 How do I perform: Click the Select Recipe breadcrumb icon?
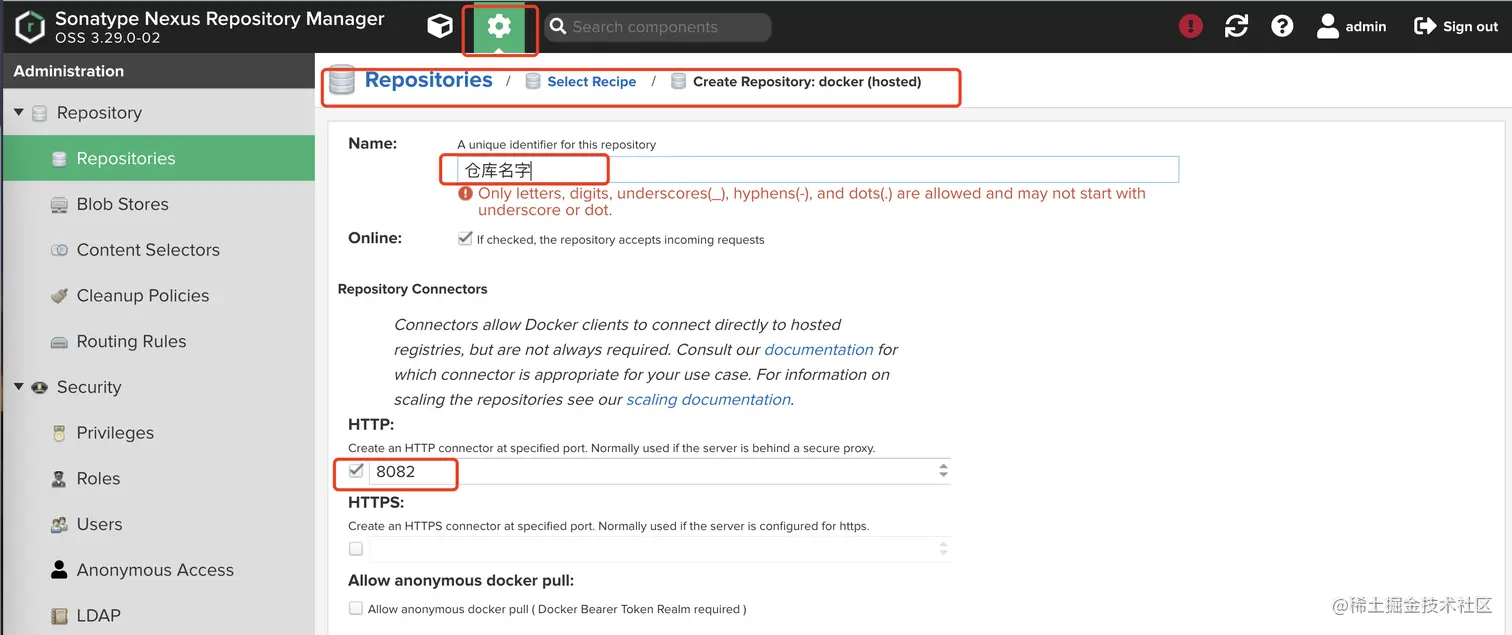click(533, 81)
